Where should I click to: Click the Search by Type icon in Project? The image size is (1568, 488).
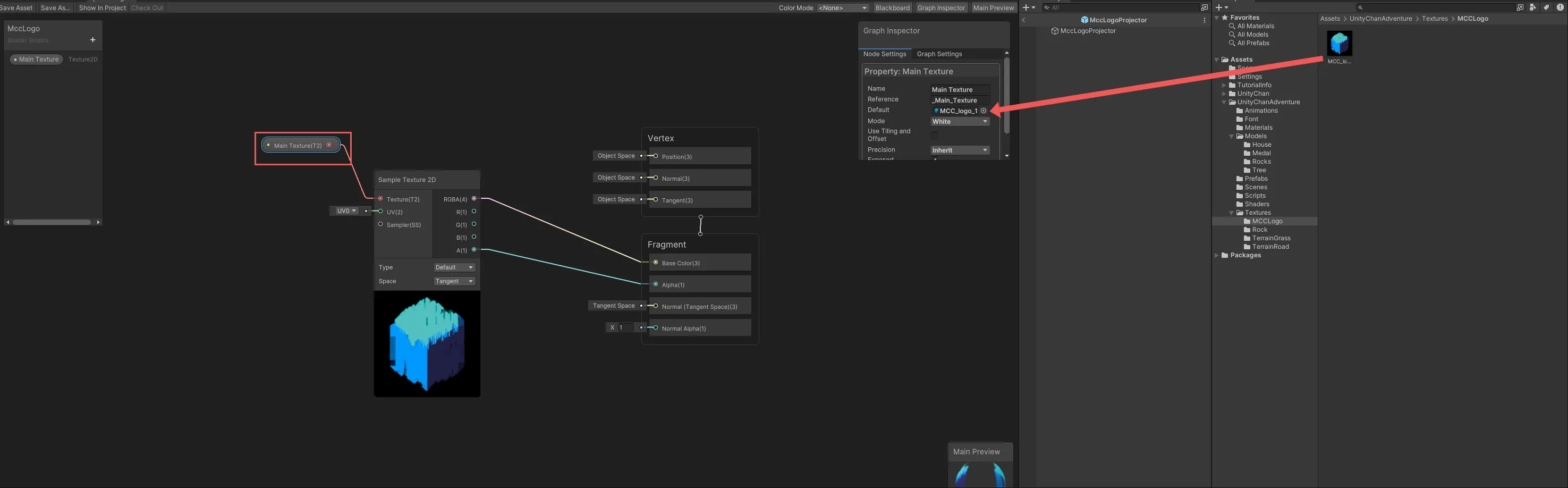tap(1533, 7)
